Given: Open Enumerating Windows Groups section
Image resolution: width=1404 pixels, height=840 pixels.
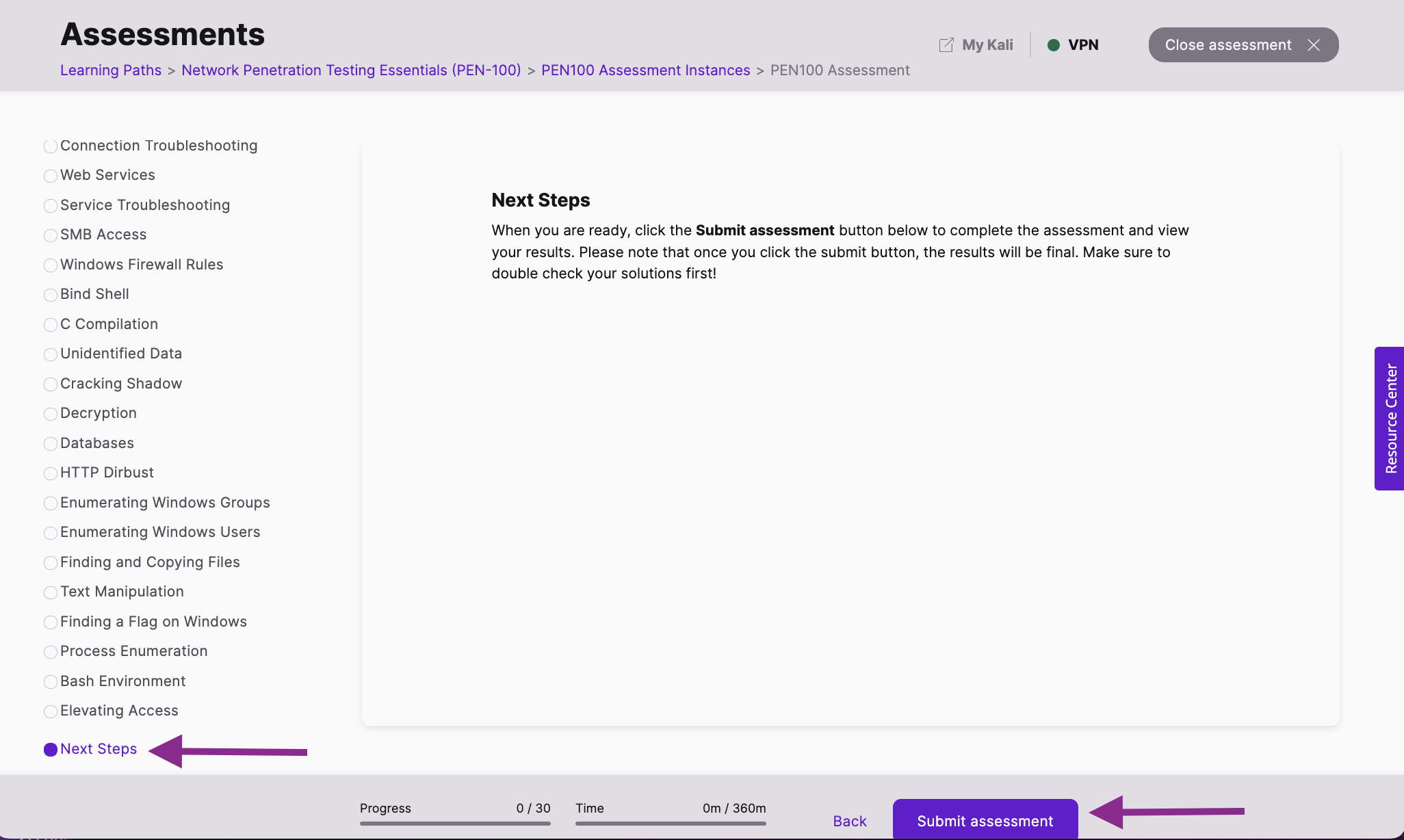Looking at the screenshot, I should (165, 503).
